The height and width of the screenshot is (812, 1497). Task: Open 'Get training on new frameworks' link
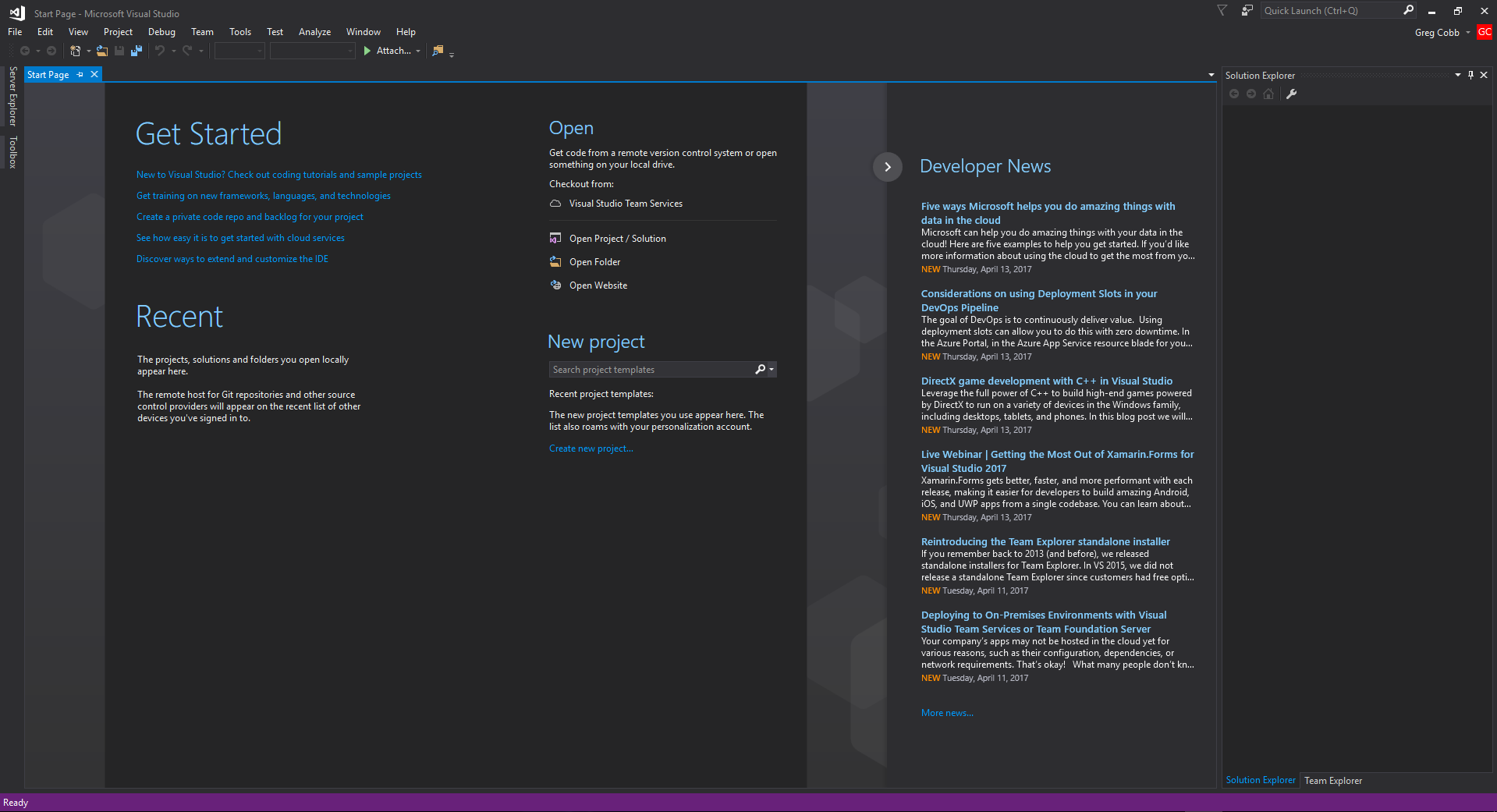pos(264,196)
